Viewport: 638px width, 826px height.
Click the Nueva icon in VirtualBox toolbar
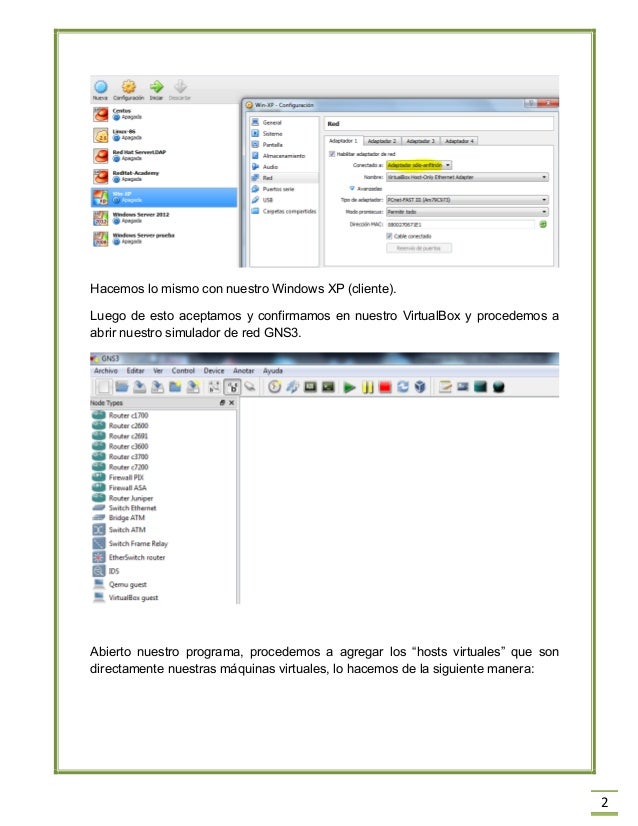(101, 87)
